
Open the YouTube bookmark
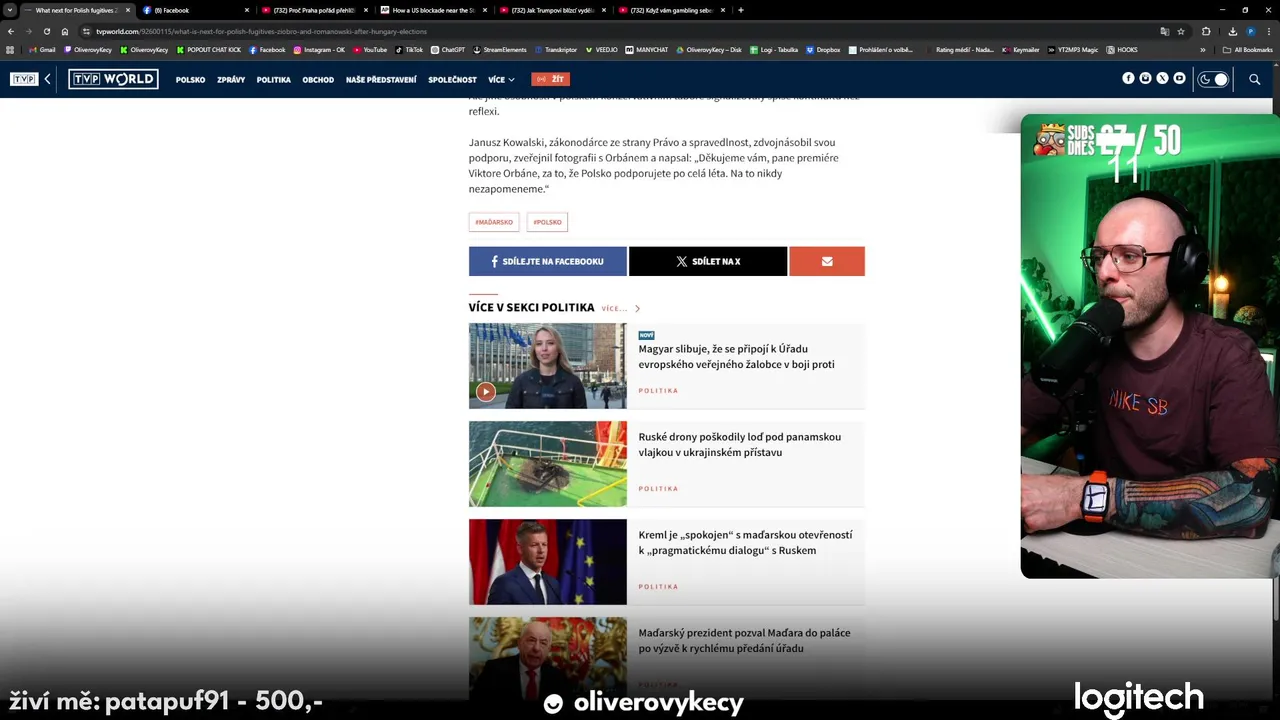click(x=370, y=49)
